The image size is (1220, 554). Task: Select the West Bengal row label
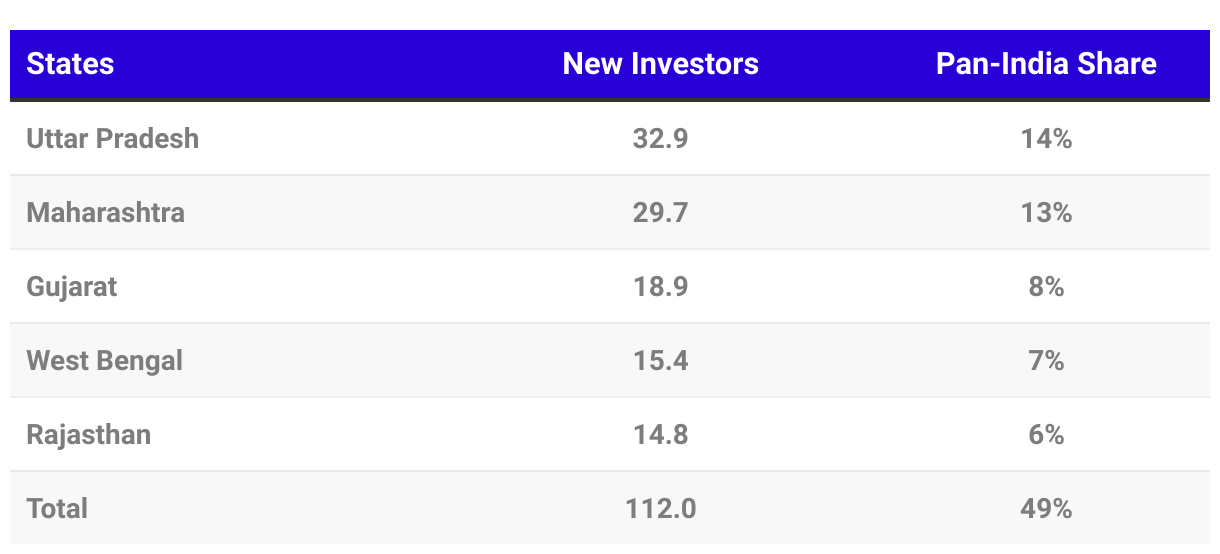[x=105, y=360]
